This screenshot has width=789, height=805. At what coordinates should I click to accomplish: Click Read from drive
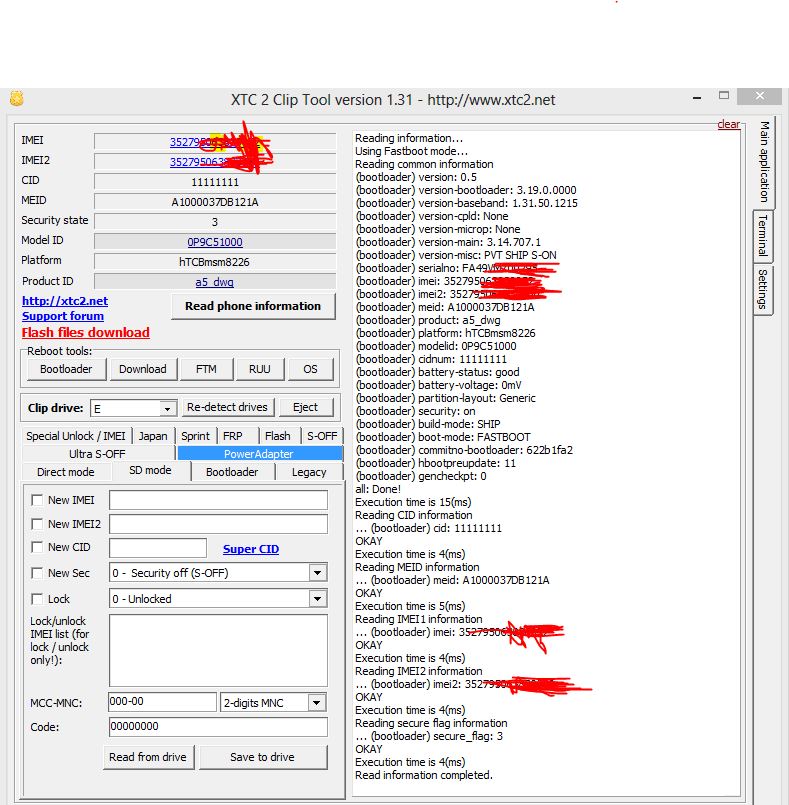[148, 757]
